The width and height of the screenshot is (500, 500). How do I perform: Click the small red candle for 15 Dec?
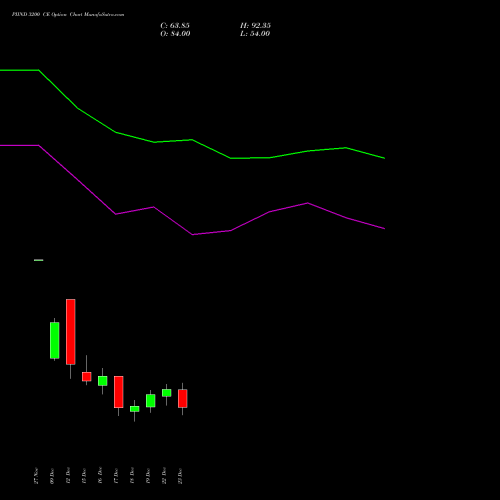pos(87,376)
